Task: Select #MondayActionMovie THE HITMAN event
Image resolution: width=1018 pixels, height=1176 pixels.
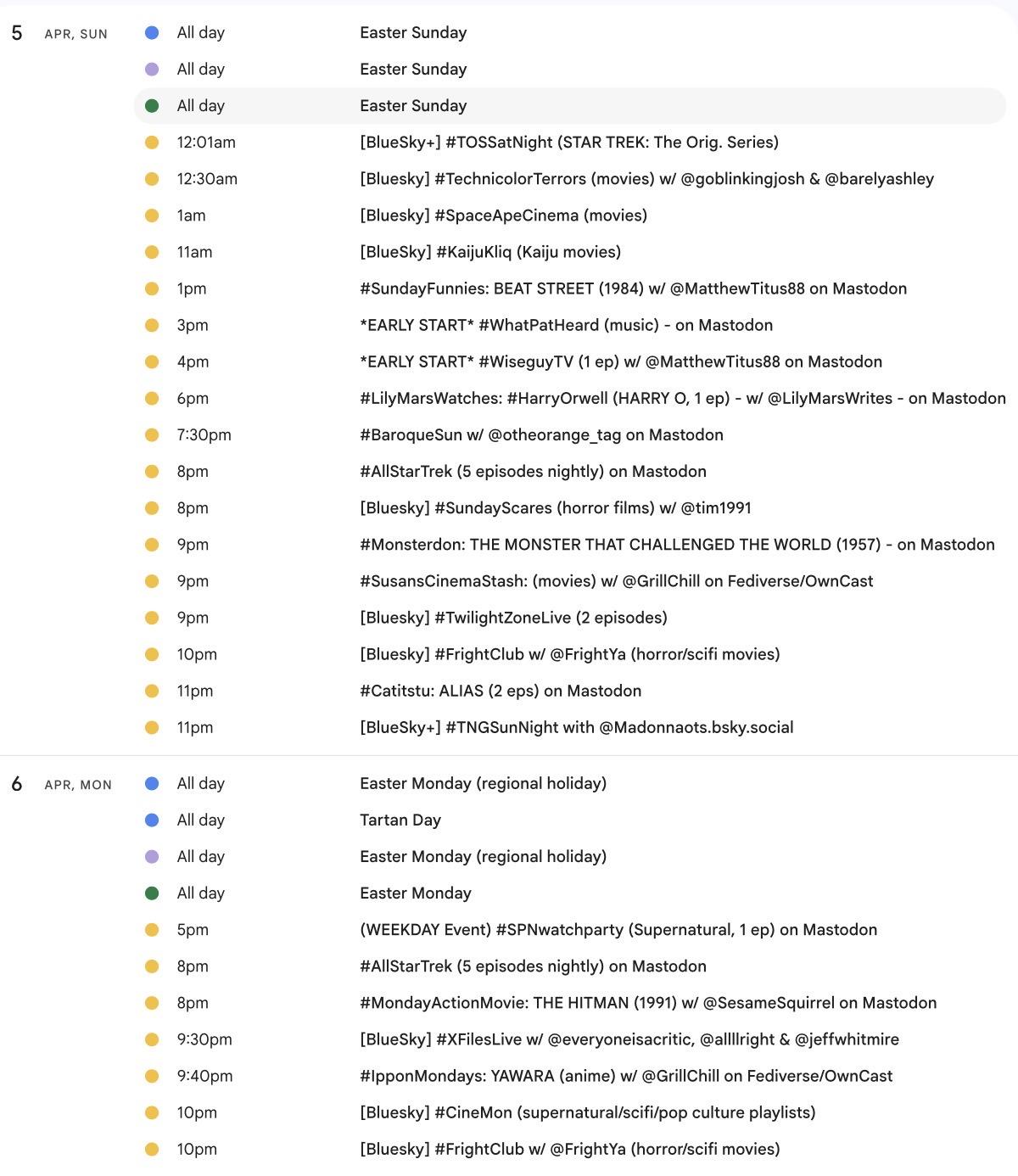Action: tap(648, 1003)
